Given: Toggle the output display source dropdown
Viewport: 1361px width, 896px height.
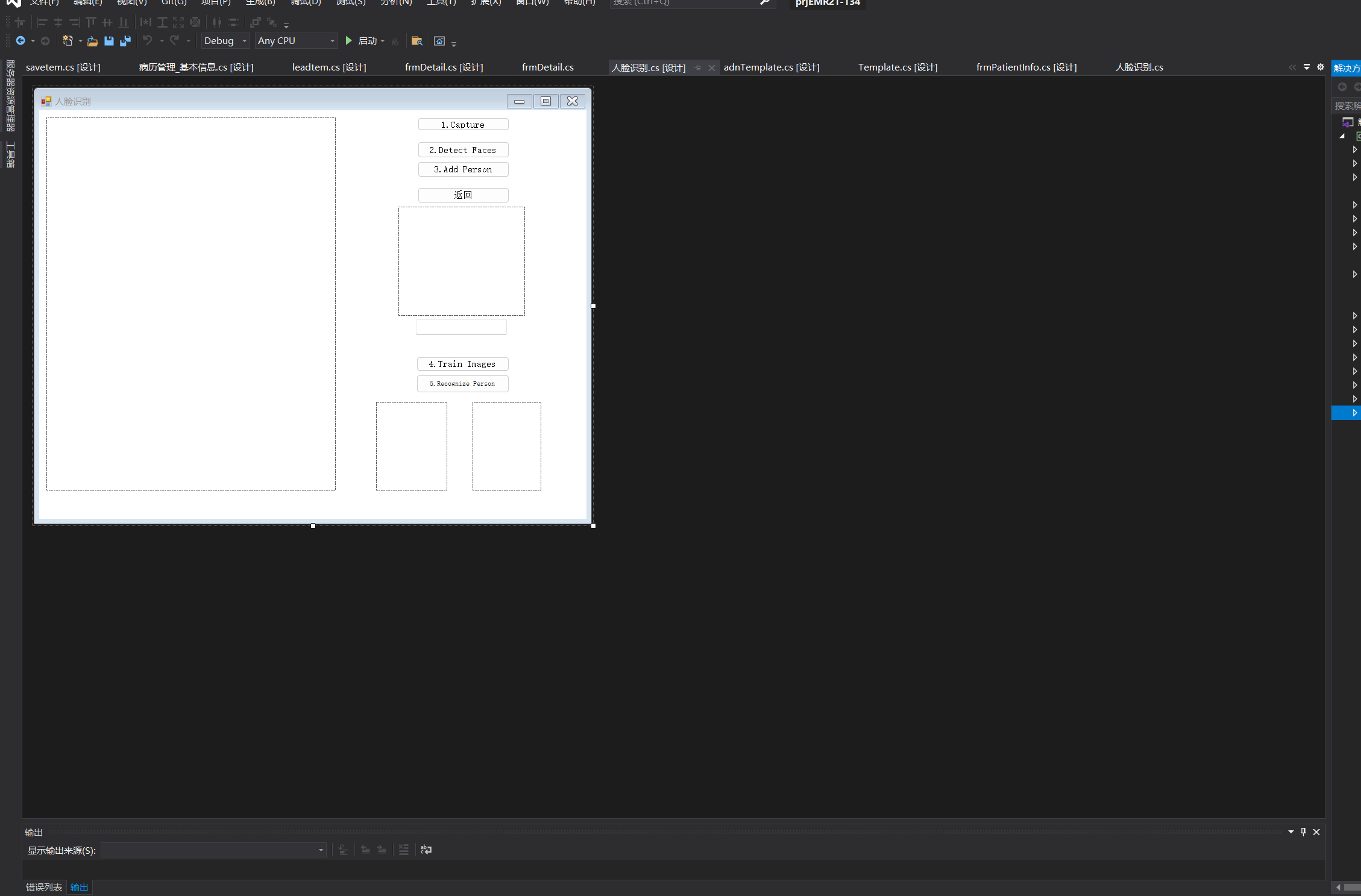Looking at the screenshot, I should click(x=319, y=850).
